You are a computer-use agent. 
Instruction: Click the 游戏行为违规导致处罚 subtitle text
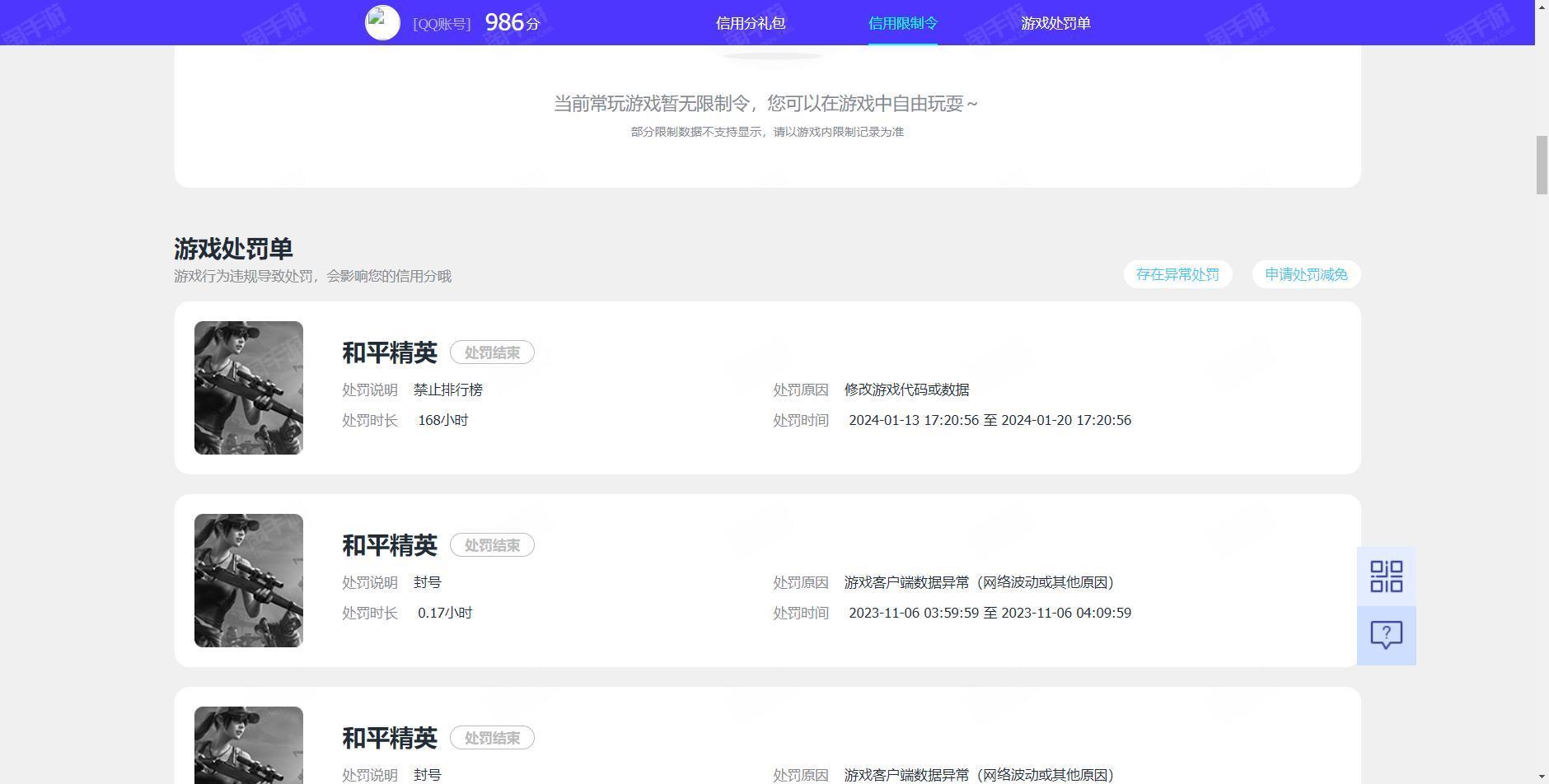pyautogui.click(x=312, y=276)
